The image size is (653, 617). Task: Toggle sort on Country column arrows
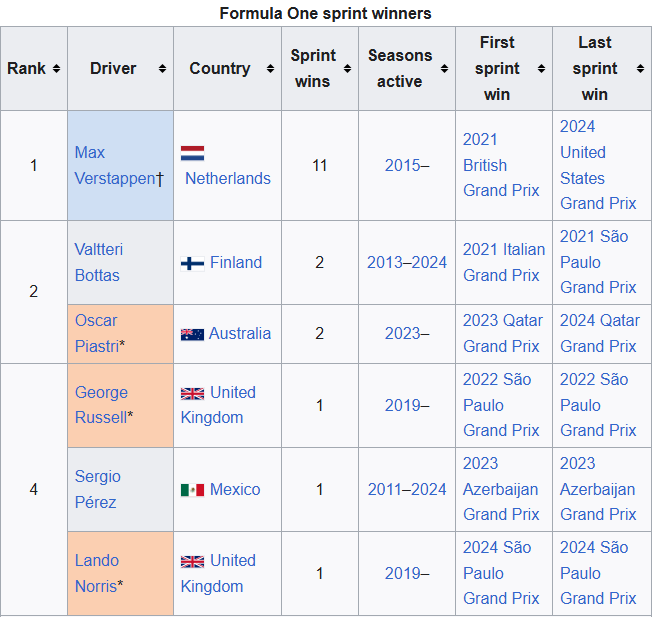(270, 69)
